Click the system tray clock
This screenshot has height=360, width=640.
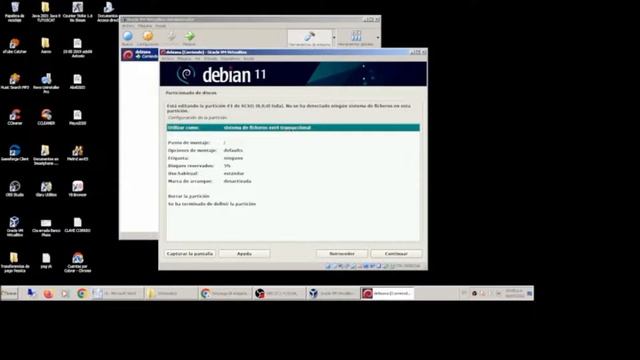514,293
